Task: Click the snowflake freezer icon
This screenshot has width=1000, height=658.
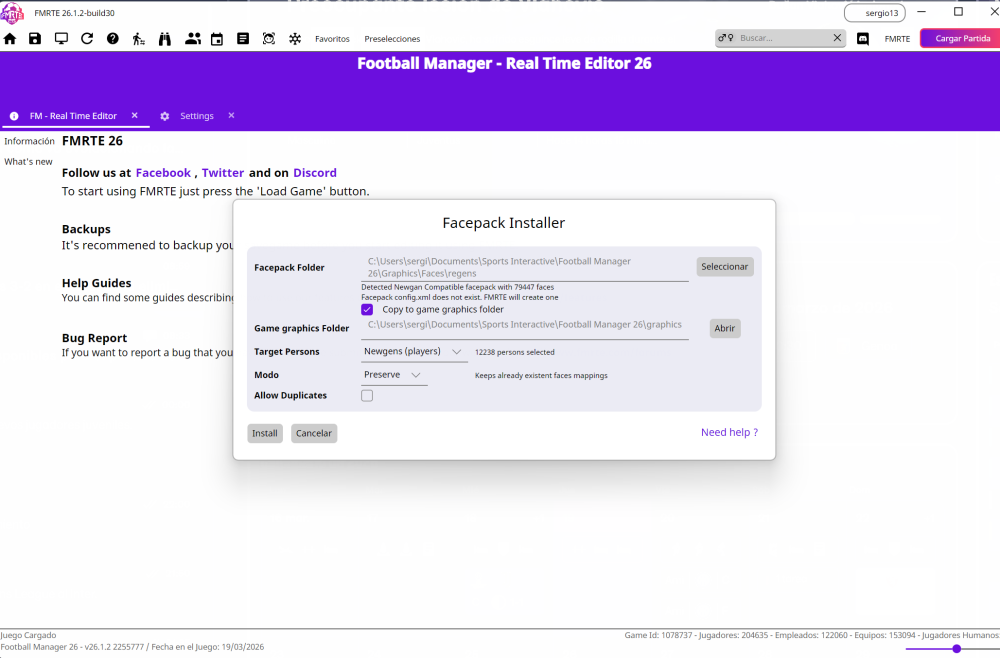Action: [x=295, y=39]
